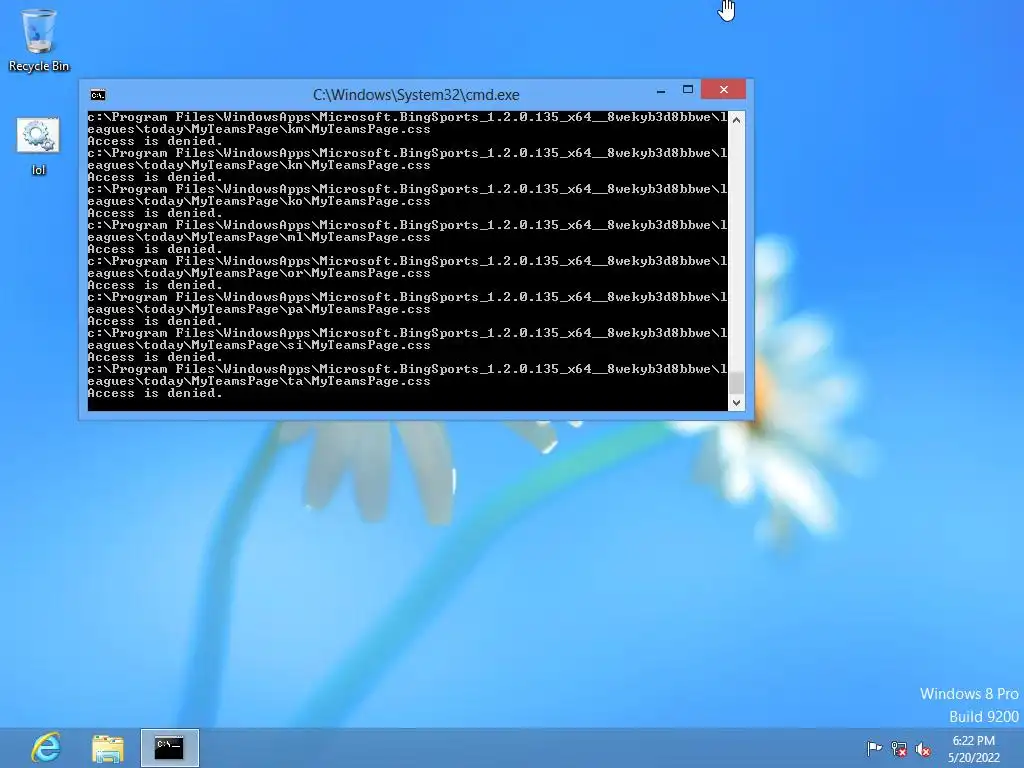Select the lol file icon on desktop
The width and height of the screenshot is (1024, 768).
38,147
